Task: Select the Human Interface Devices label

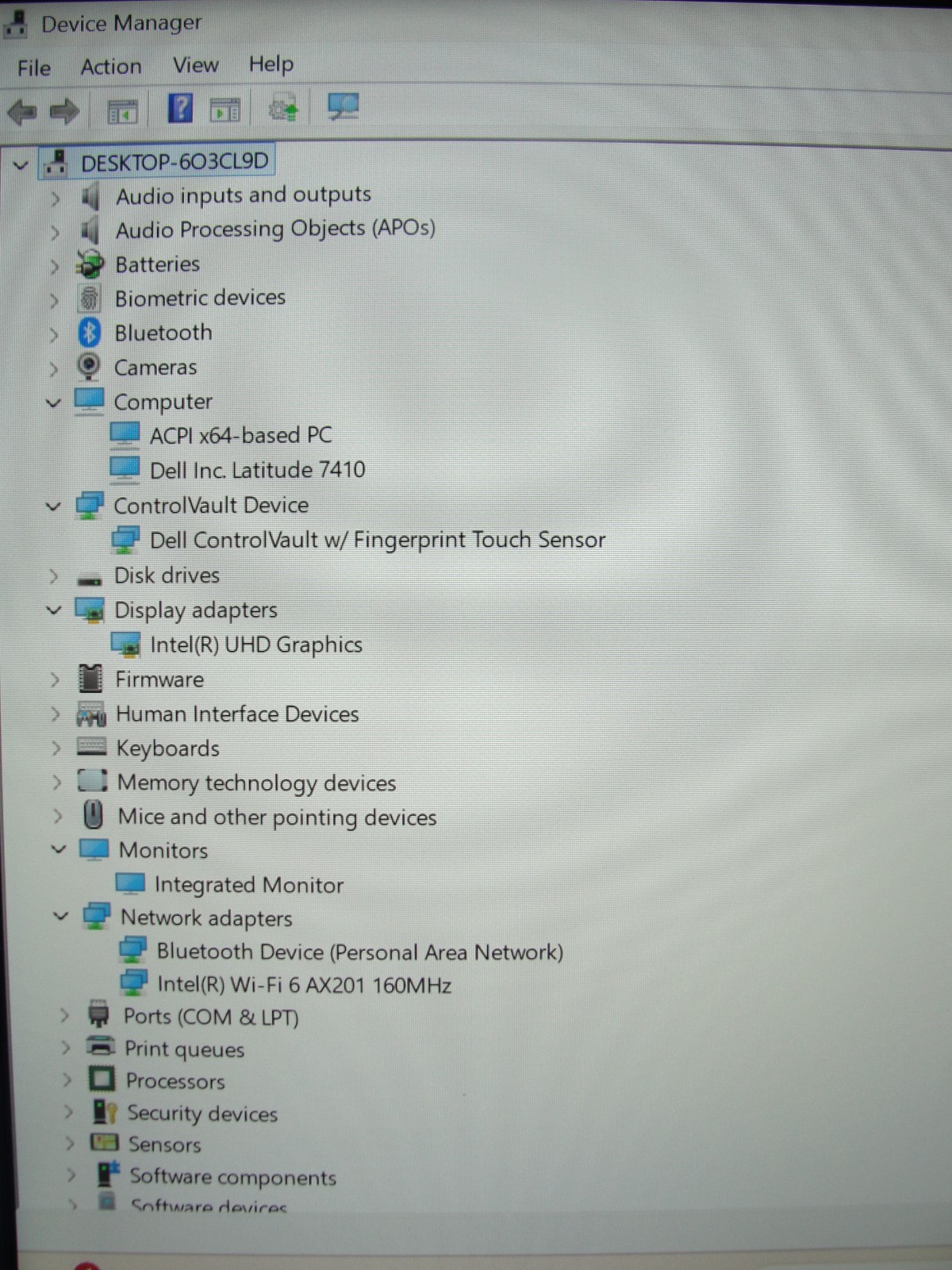Action: pos(237,714)
